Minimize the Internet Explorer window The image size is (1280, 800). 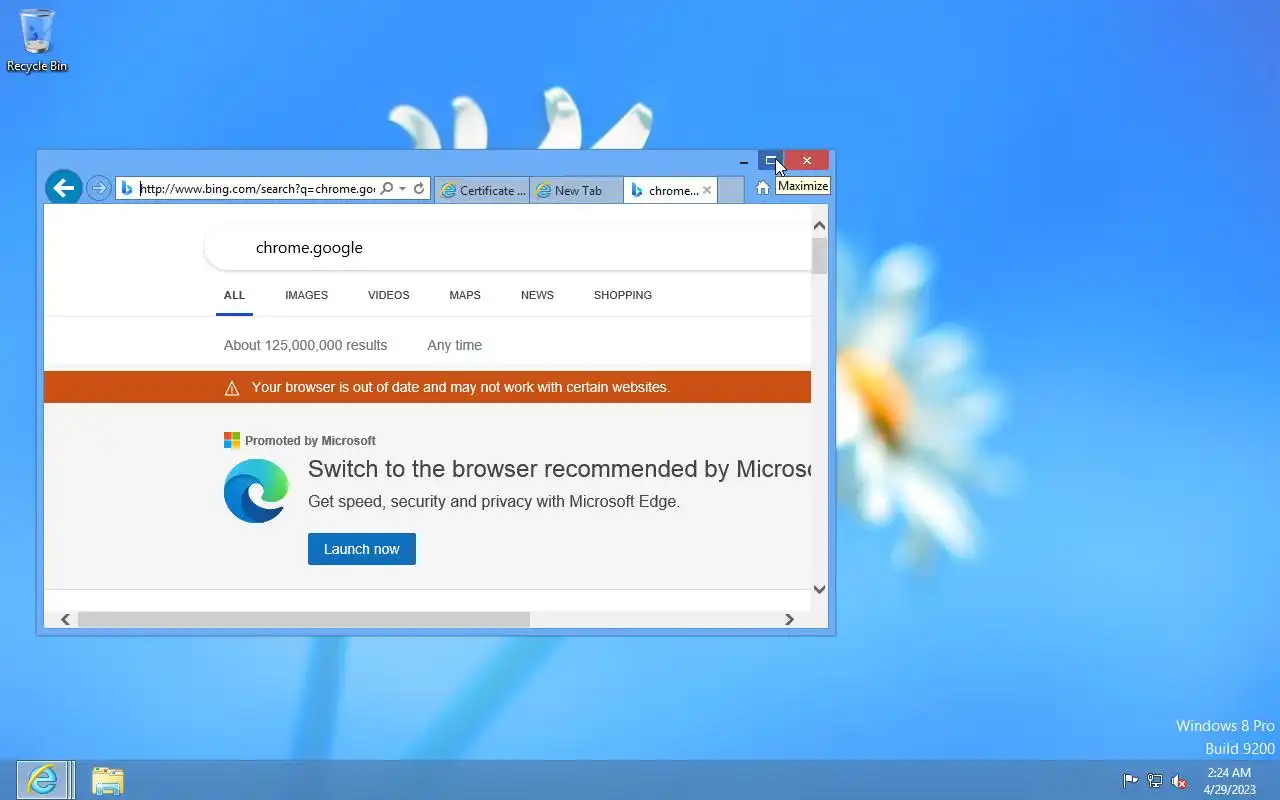[743, 161]
